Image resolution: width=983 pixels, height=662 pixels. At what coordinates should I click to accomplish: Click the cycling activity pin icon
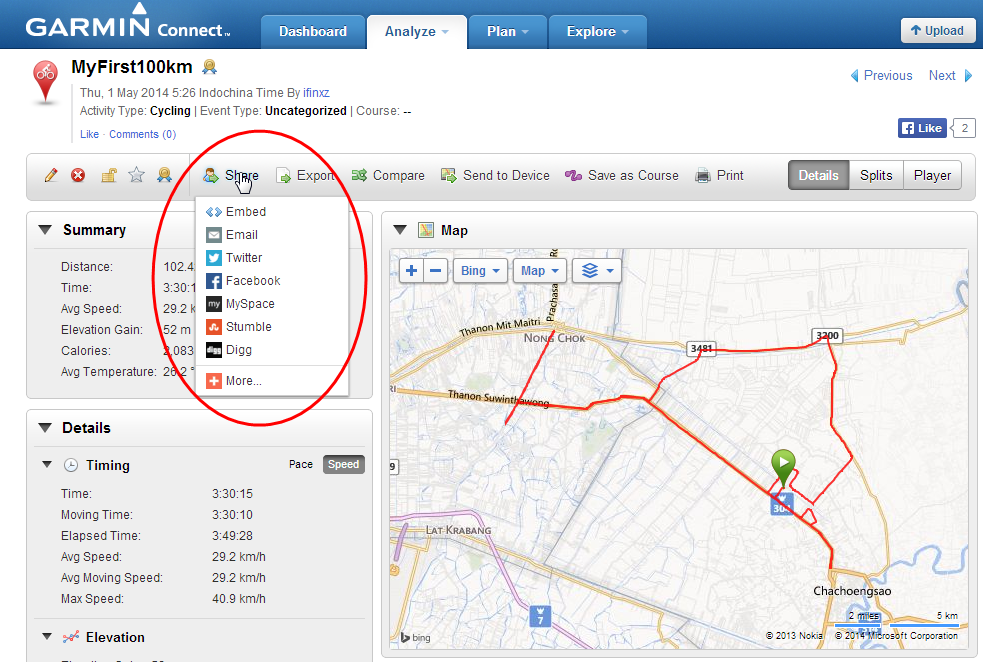[x=45, y=81]
